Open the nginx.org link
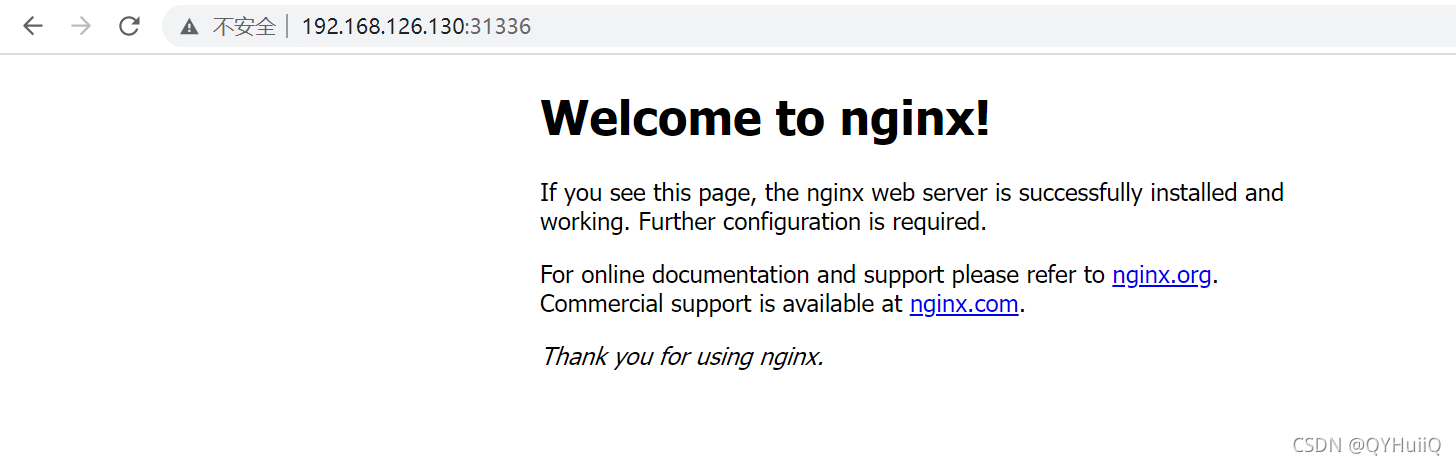This screenshot has width=1456, height=466. [1161, 275]
